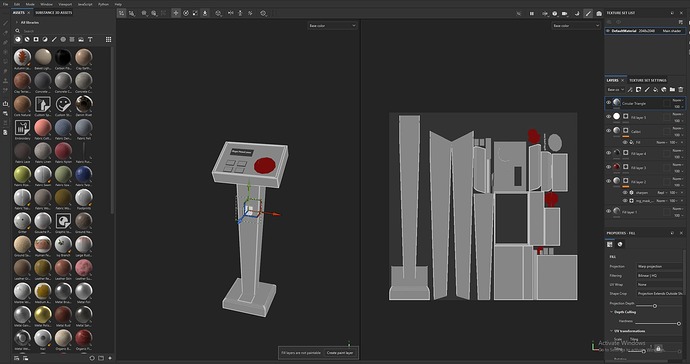Add a fill layer with bucket icon
This screenshot has height=364, width=690.
(x=655, y=90)
